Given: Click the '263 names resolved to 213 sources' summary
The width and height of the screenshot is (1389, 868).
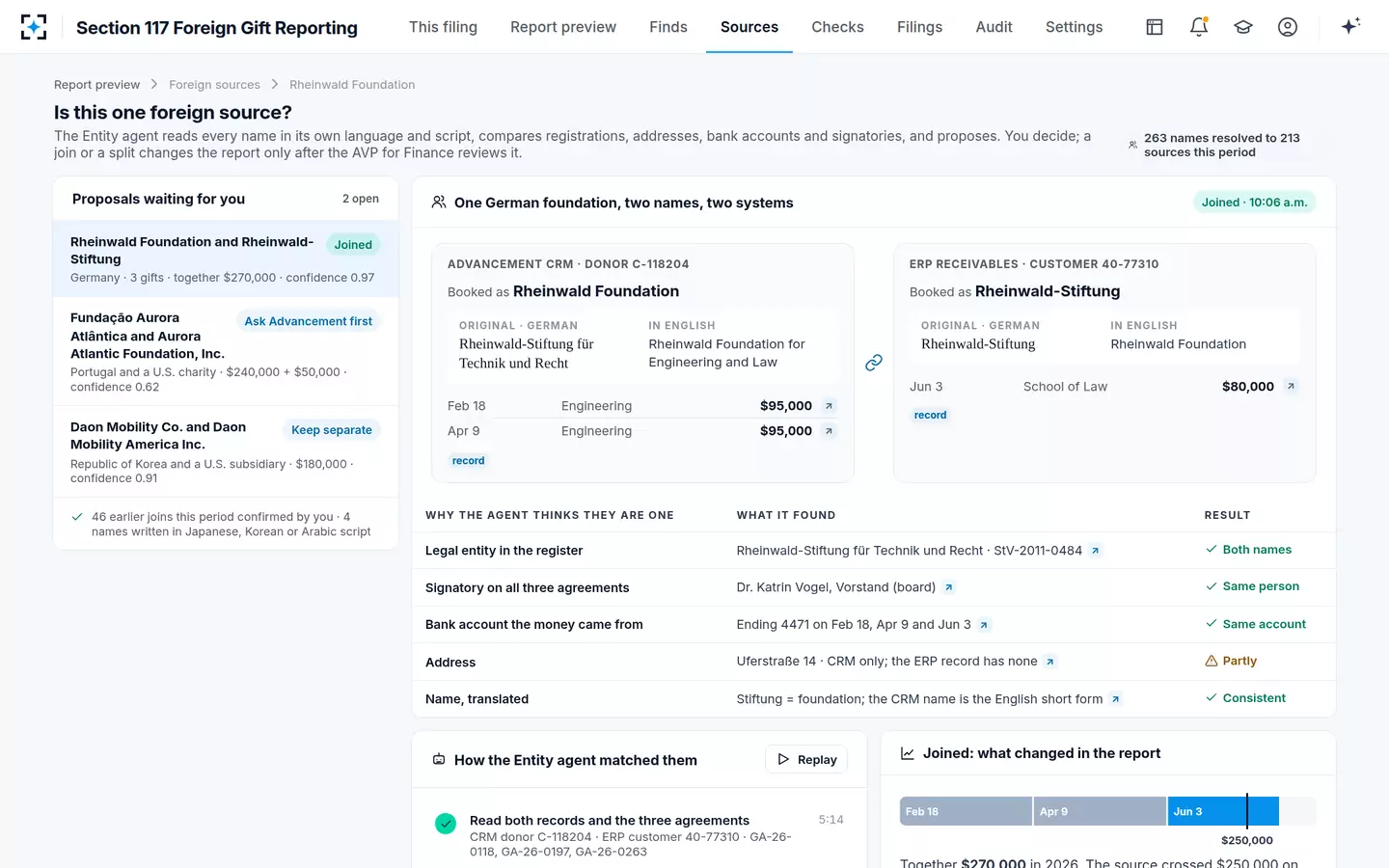Looking at the screenshot, I should (x=1222, y=145).
